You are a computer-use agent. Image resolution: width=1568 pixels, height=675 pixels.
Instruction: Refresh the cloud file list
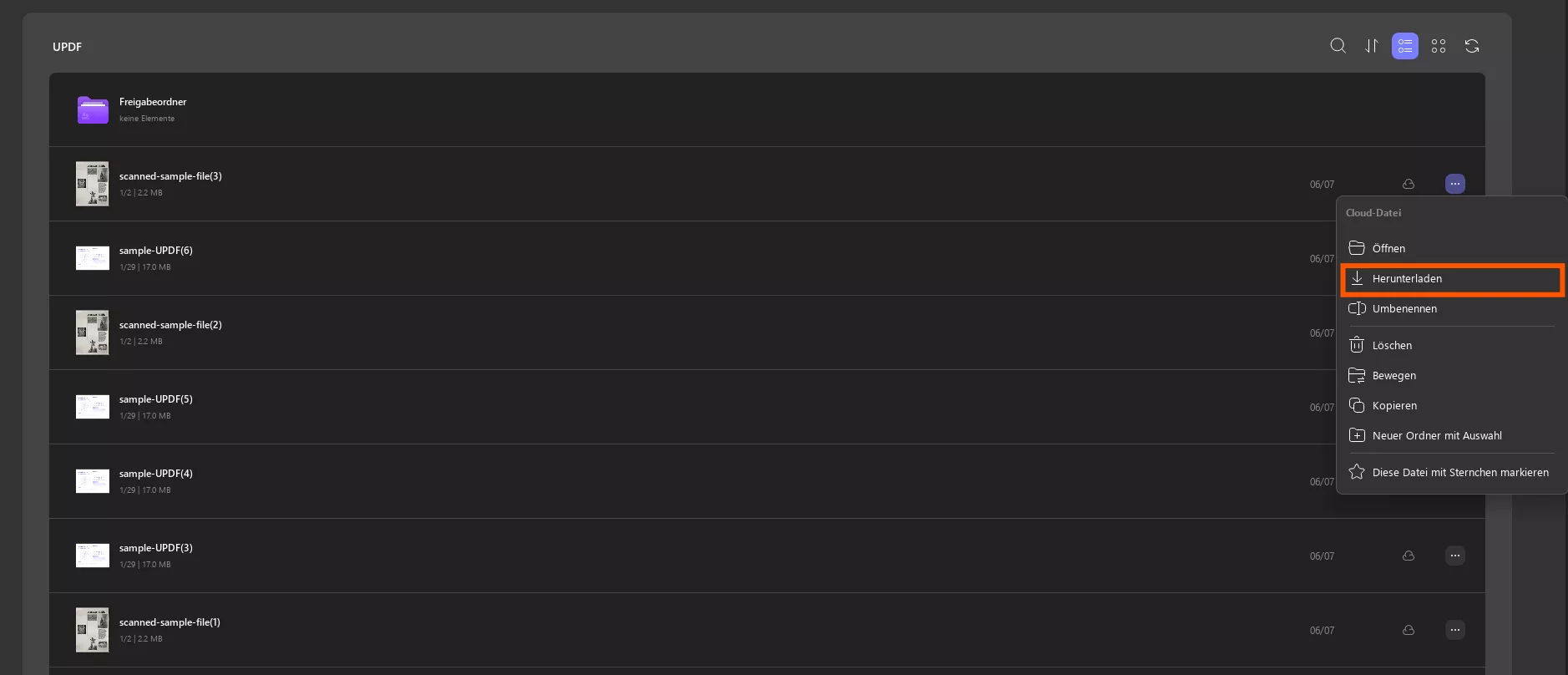1472,46
